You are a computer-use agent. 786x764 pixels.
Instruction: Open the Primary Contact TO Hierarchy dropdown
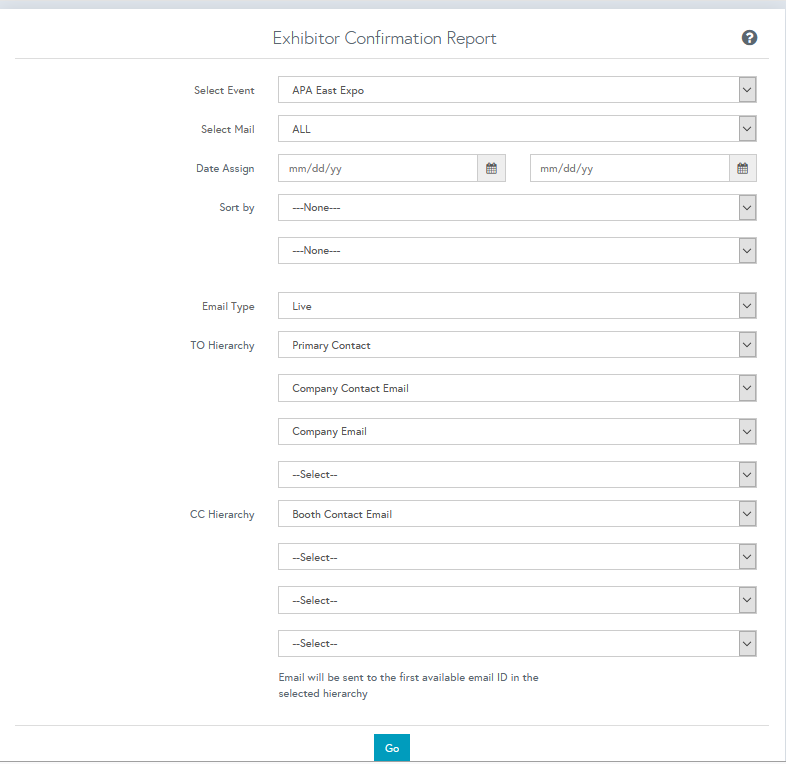[516, 345]
